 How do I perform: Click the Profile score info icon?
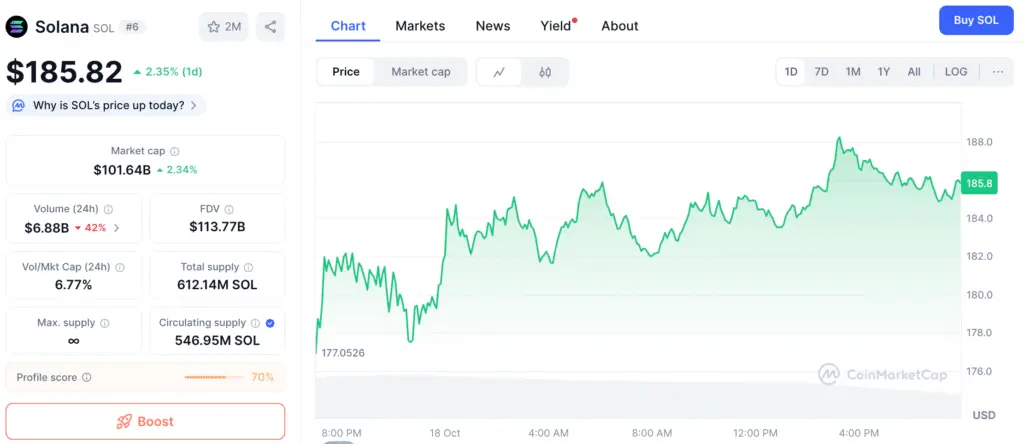(87, 377)
